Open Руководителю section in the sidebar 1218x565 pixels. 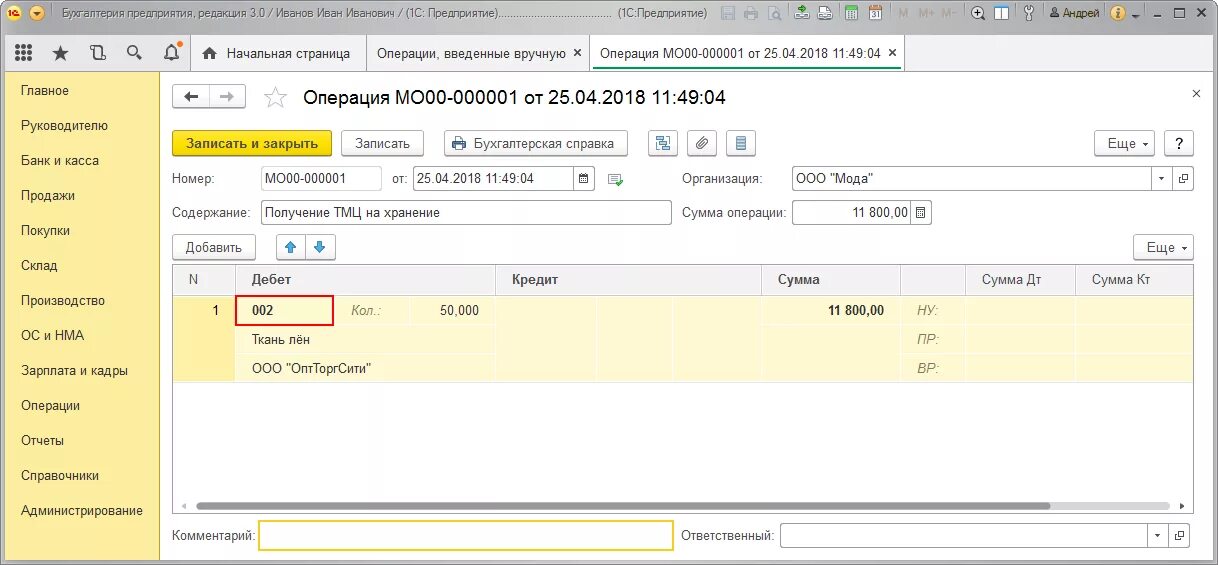point(64,126)
